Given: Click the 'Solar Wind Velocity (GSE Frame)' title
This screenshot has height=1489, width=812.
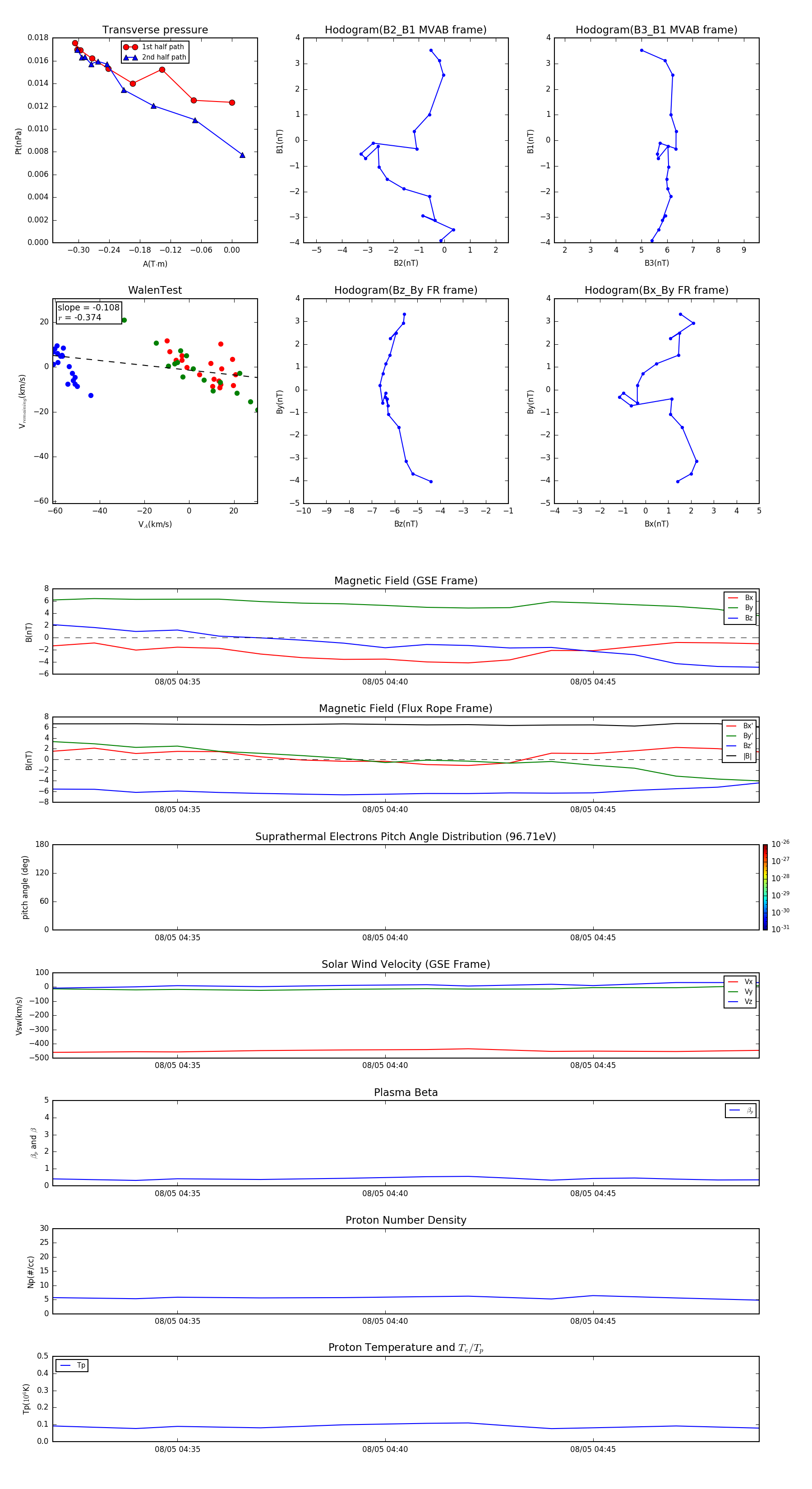Looking at the screenshot, I should 406,965.
